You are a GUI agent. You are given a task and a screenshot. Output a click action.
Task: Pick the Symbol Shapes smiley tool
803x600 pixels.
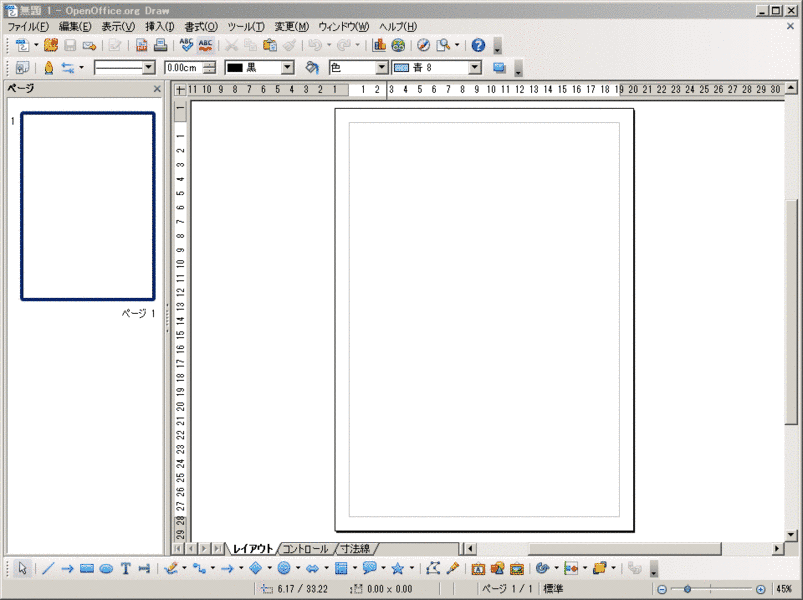click(284, 568)
